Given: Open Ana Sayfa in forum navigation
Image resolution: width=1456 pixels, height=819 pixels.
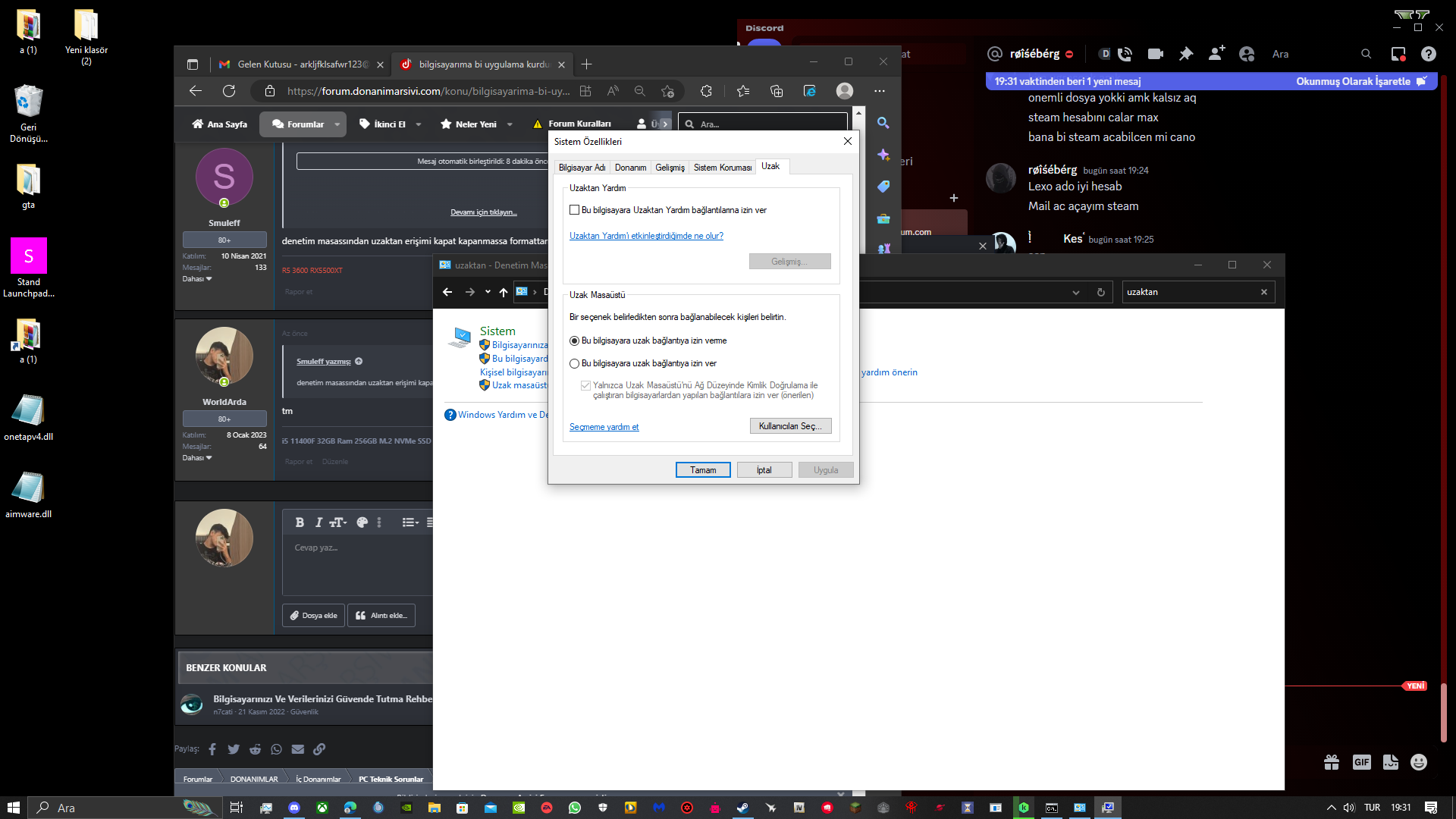Looking at the screenshot, I should [x=219, y=124].
